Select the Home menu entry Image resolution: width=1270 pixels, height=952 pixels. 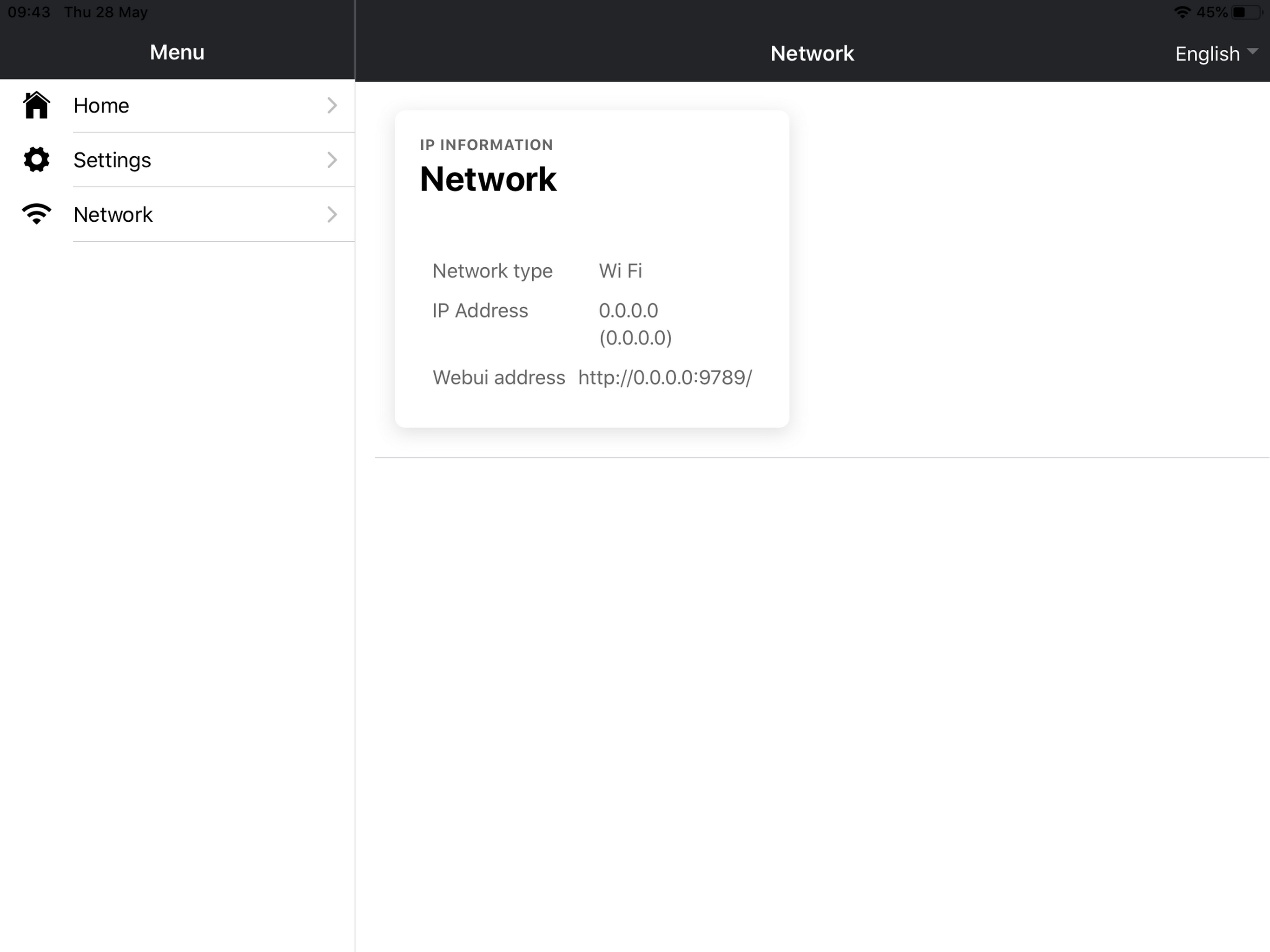point(101,105)
